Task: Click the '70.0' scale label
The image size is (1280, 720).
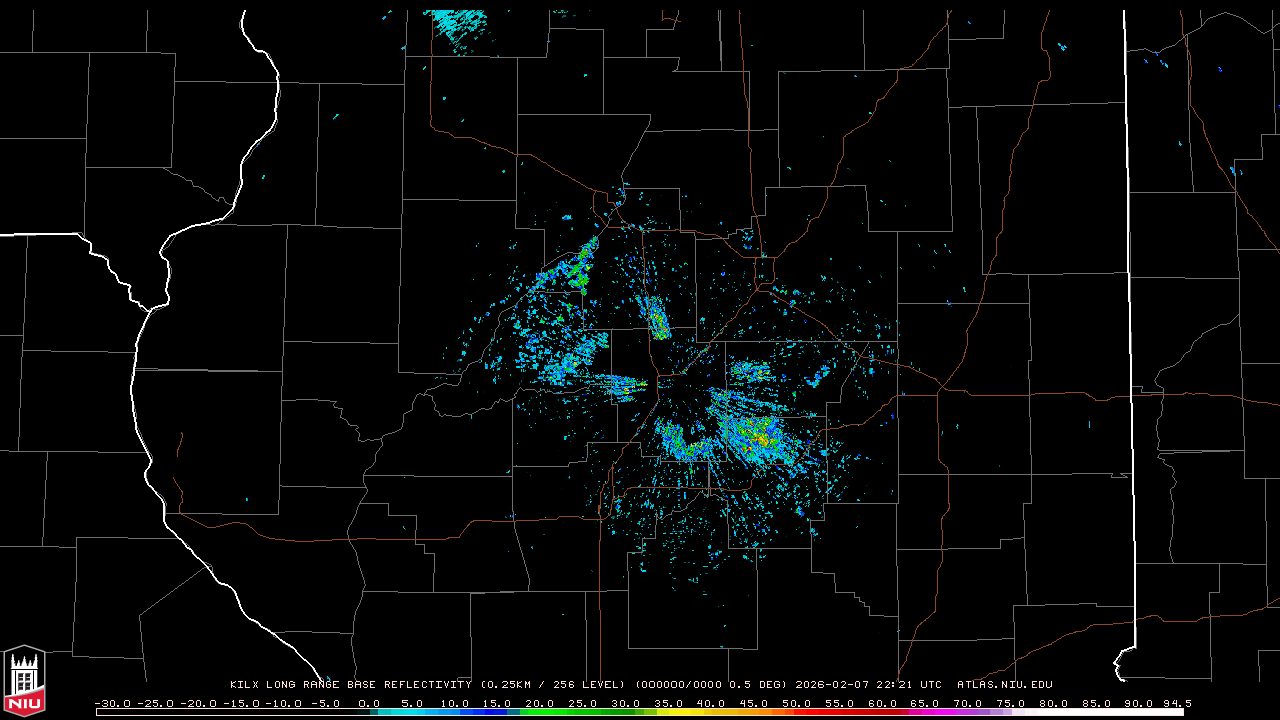Action: (x=970, y=703)
